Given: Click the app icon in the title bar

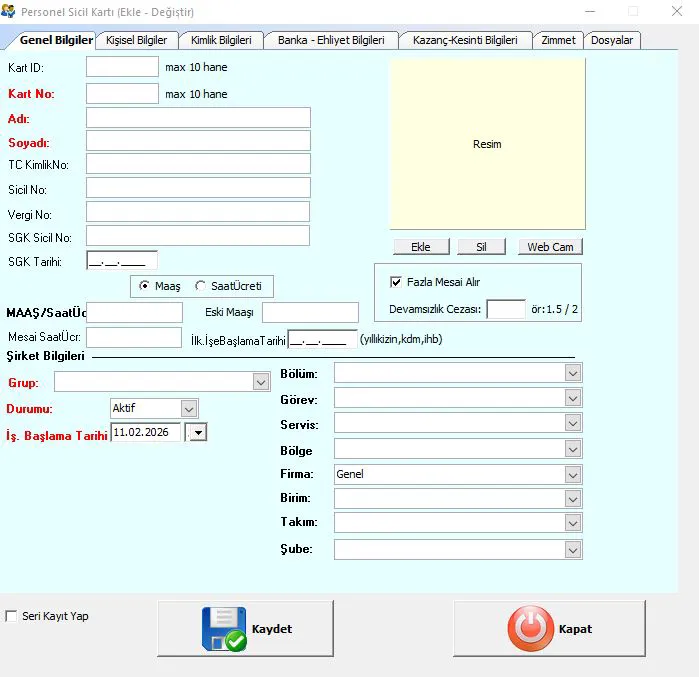Looking at the screenshot, I should point(9,12).
